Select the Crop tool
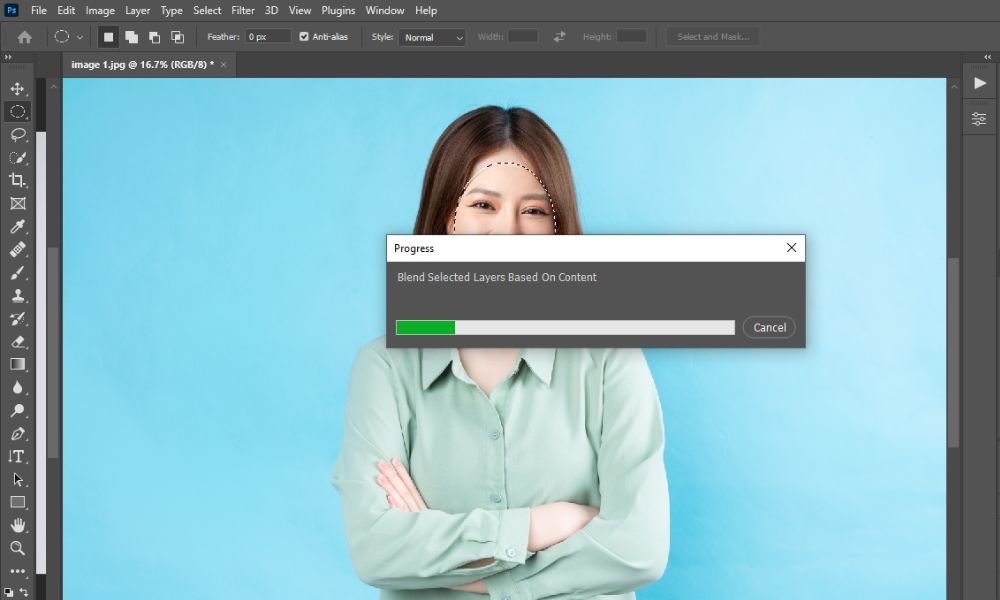The height and width of the screenshot is (600, 1000). pyautogui.click(x=17, y=180)
